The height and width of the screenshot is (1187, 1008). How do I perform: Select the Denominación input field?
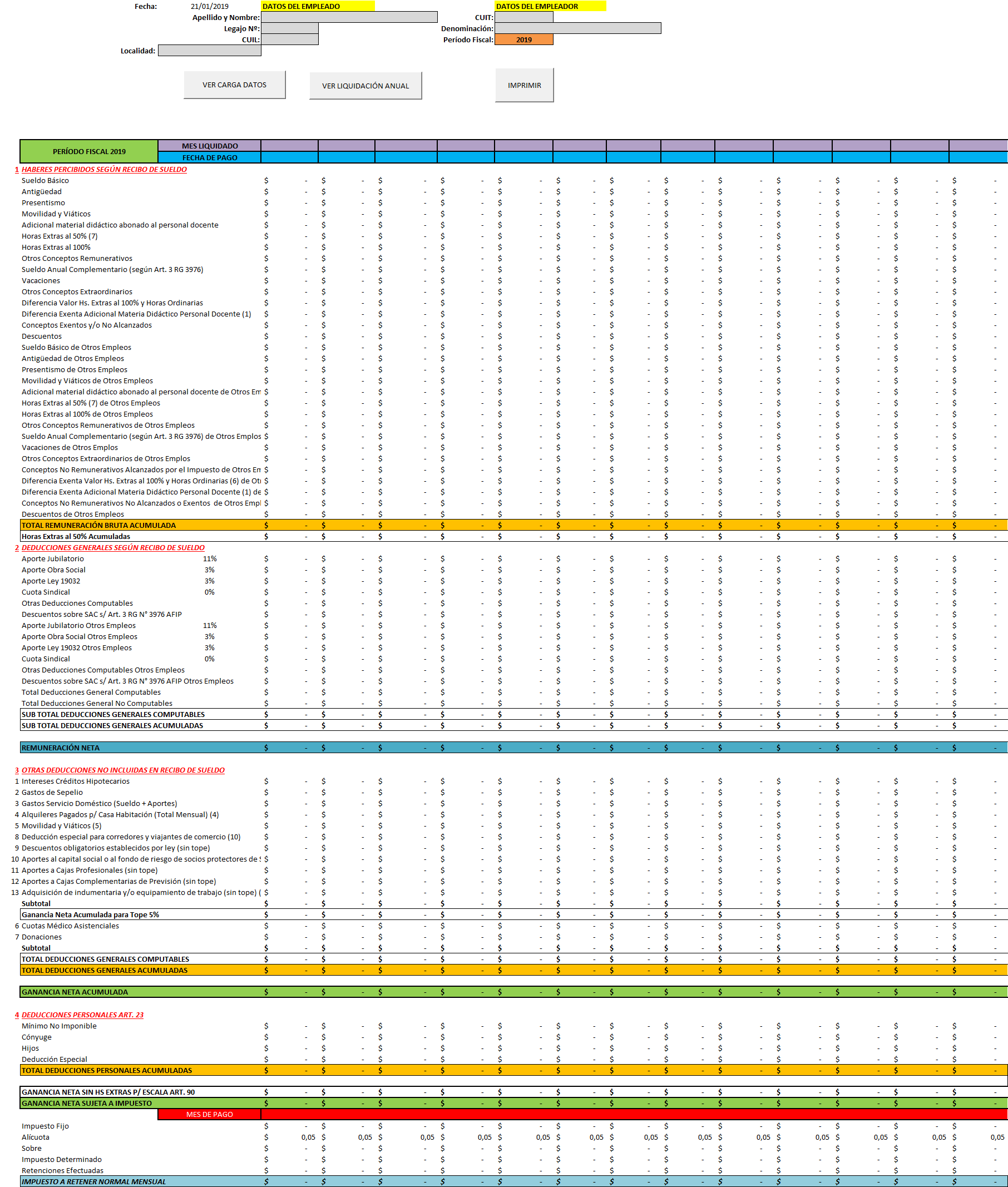point(578,28)
